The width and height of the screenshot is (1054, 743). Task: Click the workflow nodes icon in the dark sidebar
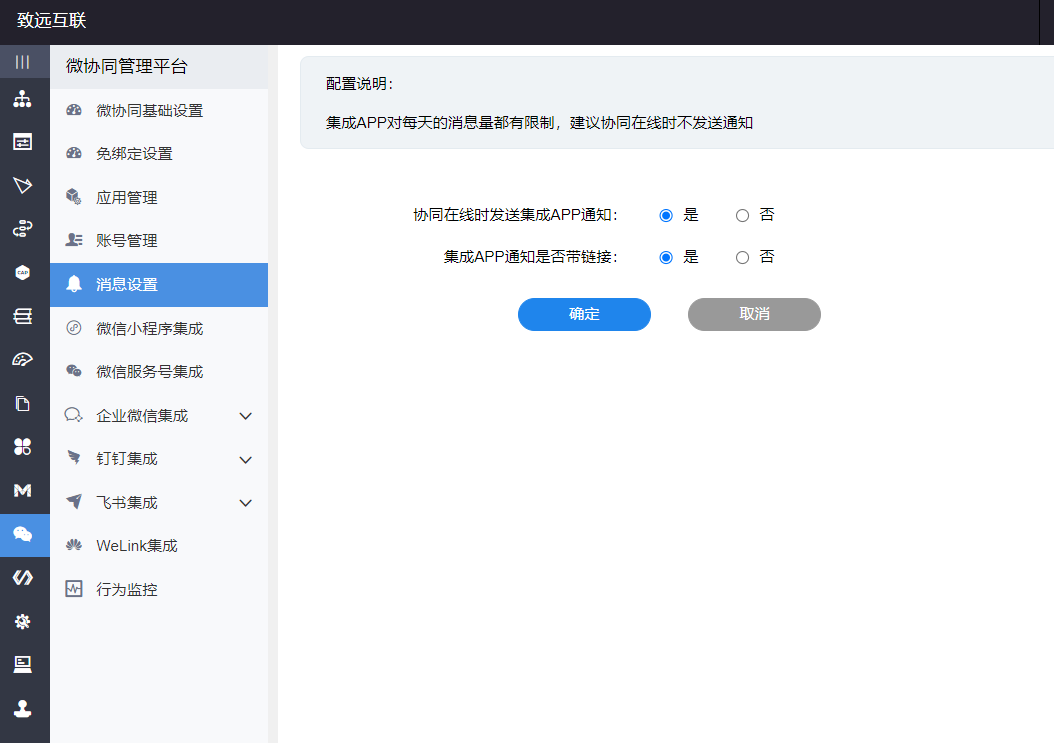23,229
